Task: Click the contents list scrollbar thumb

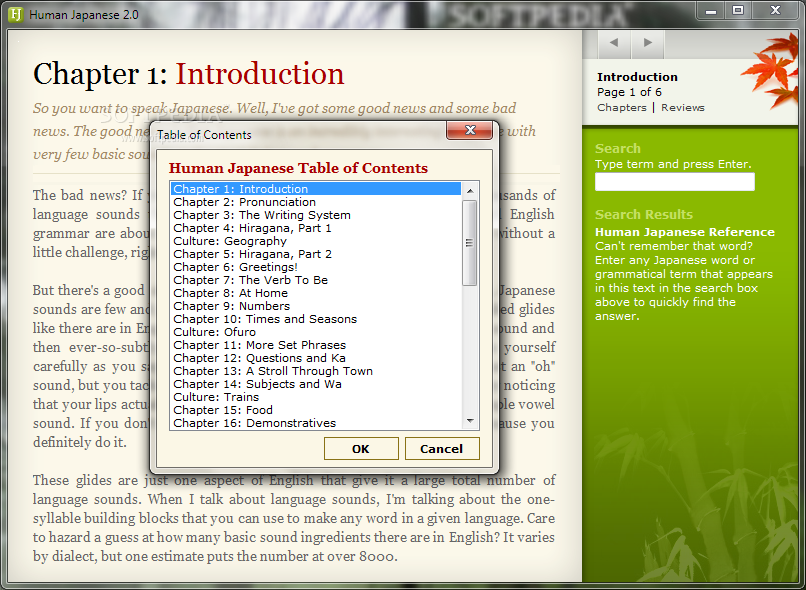Action: [470, 243]
